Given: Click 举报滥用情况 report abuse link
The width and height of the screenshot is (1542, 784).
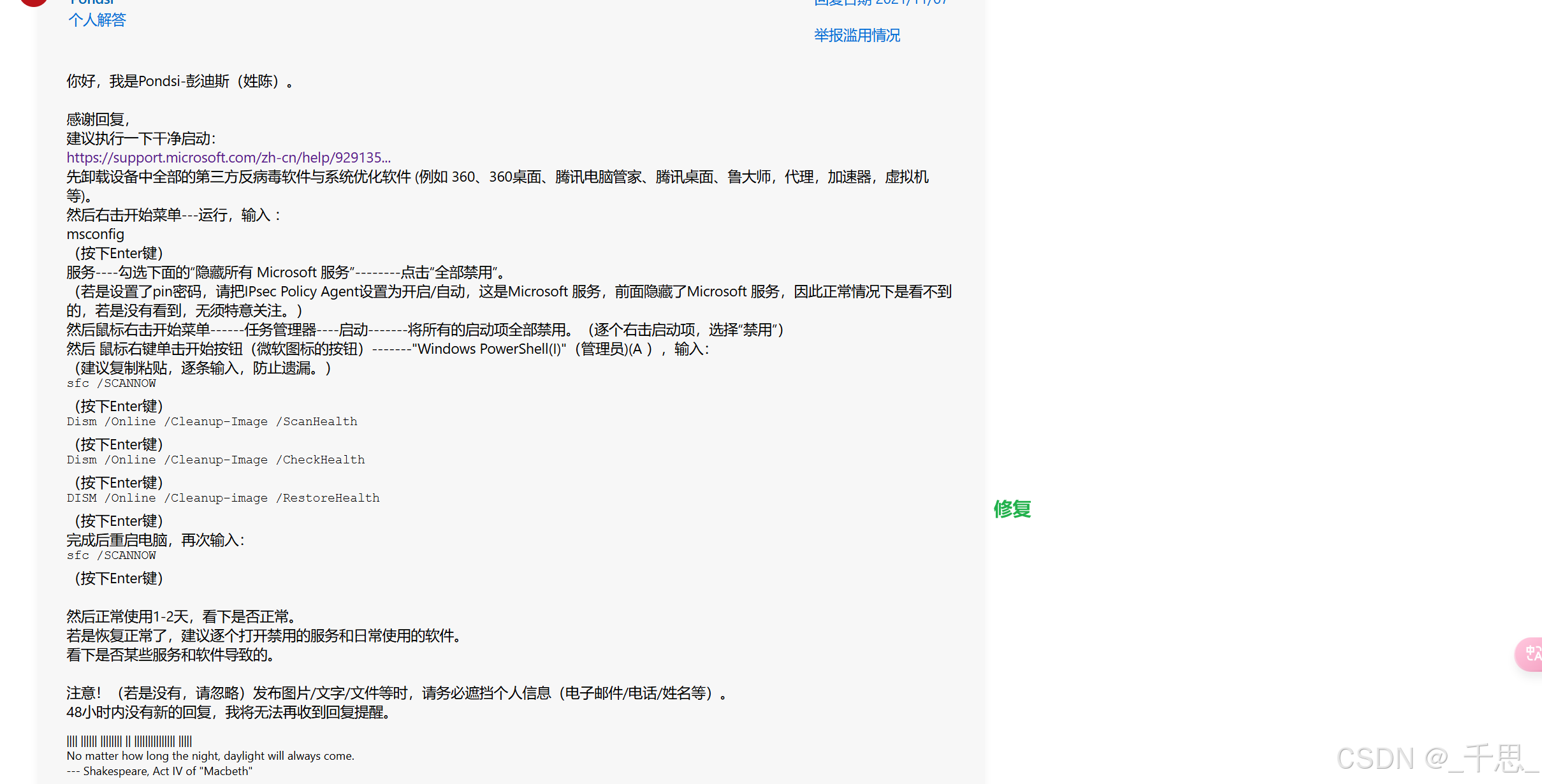Looking at the screenshot, I should (x=857, y=36).
